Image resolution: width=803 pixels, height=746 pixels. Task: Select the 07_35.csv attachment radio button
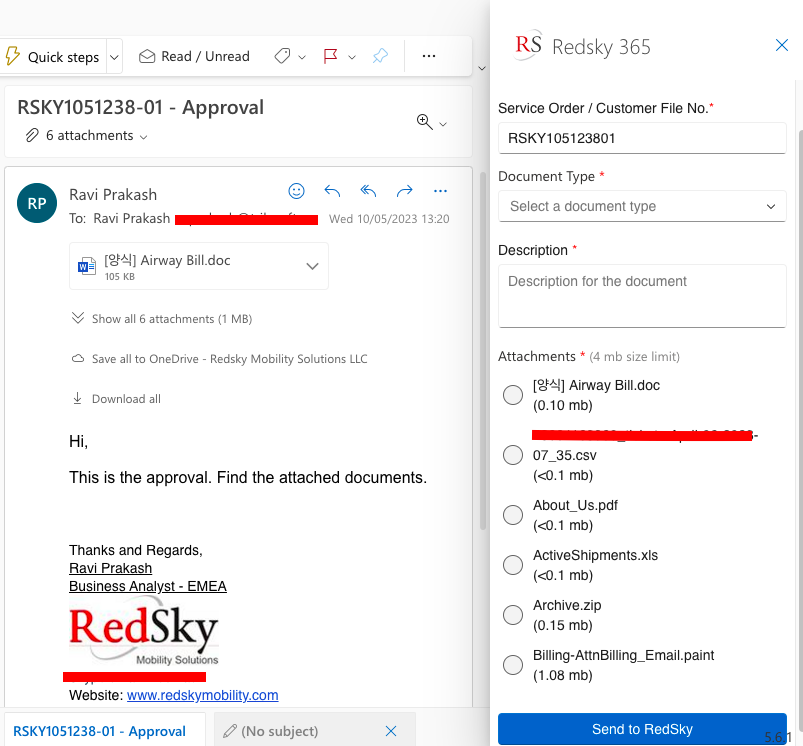click(x=513, y=455)
